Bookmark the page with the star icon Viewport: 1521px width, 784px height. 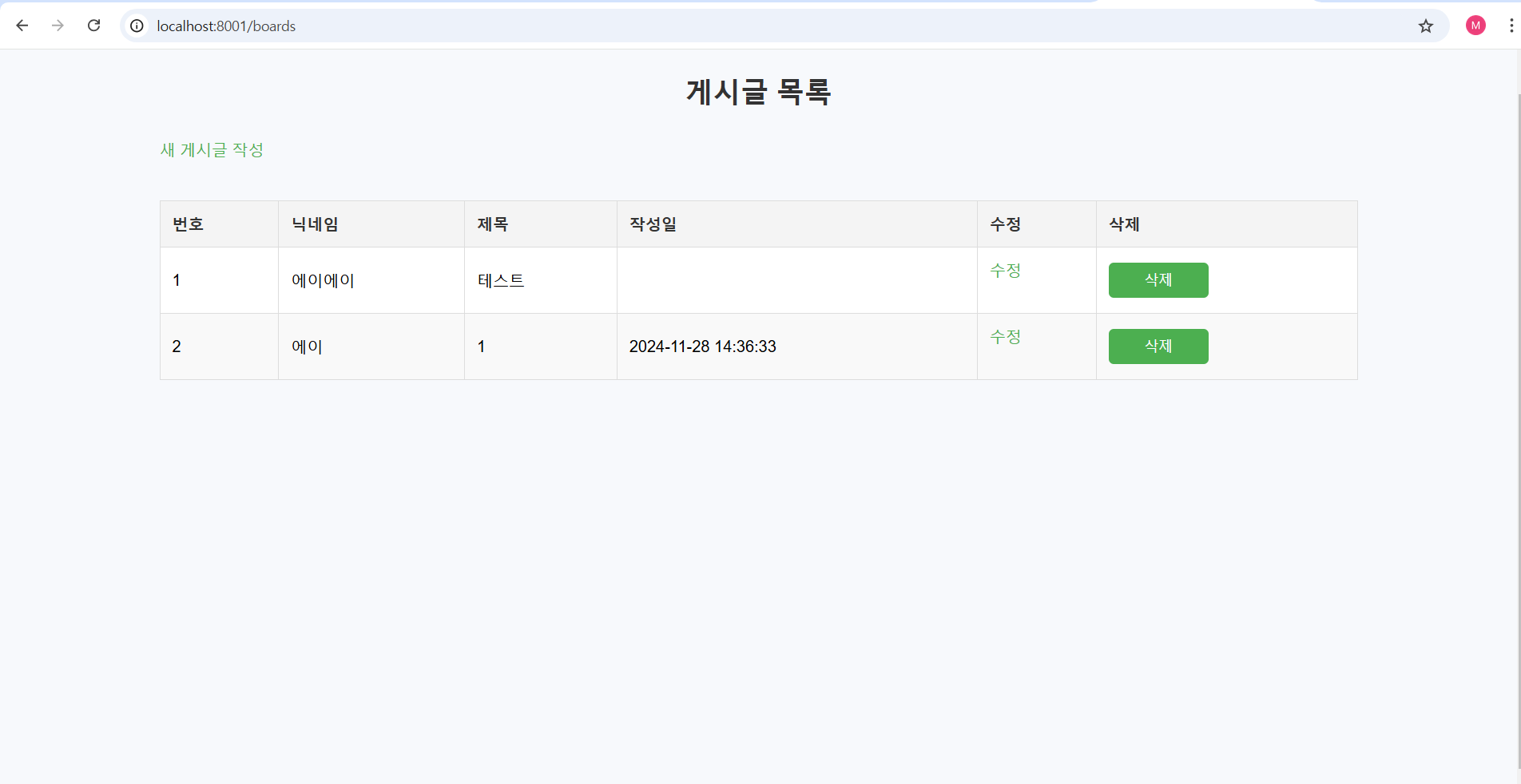(x=1425, y=26)
